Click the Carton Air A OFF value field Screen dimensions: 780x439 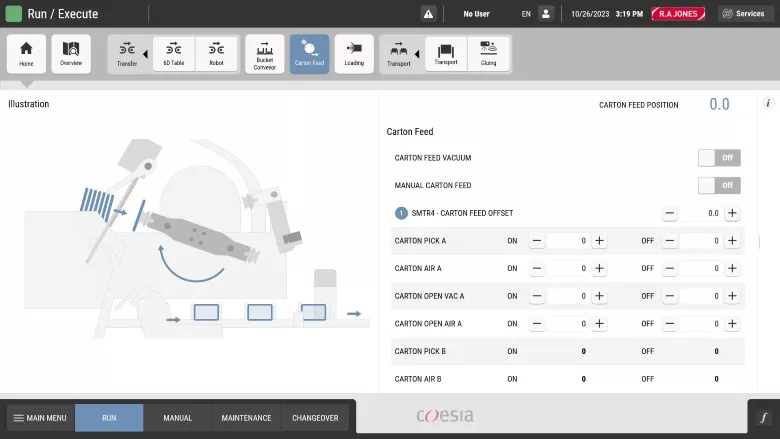[x=701, y=268]
